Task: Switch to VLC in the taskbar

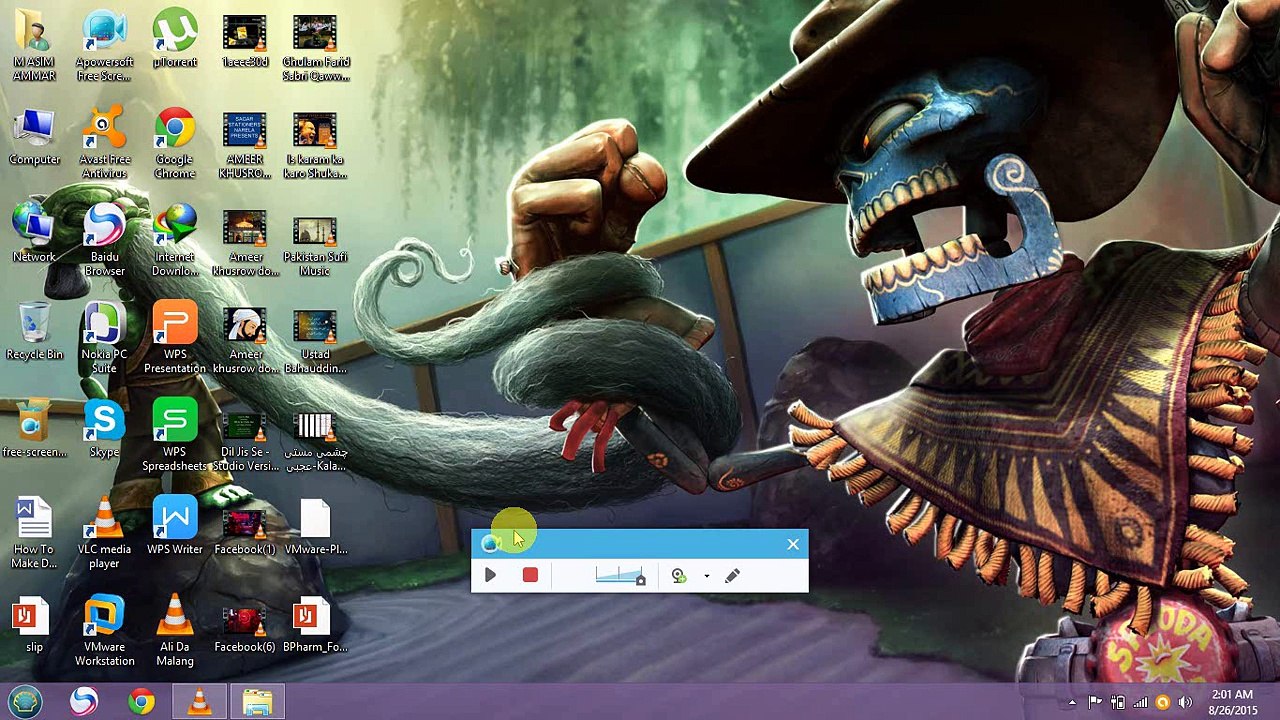Action: click(x=200, y=702)
